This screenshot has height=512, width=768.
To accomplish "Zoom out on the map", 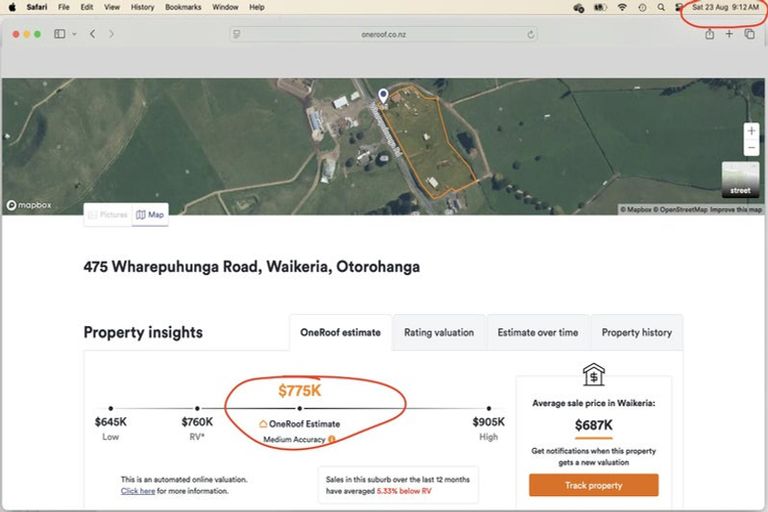I will [751, 148].
